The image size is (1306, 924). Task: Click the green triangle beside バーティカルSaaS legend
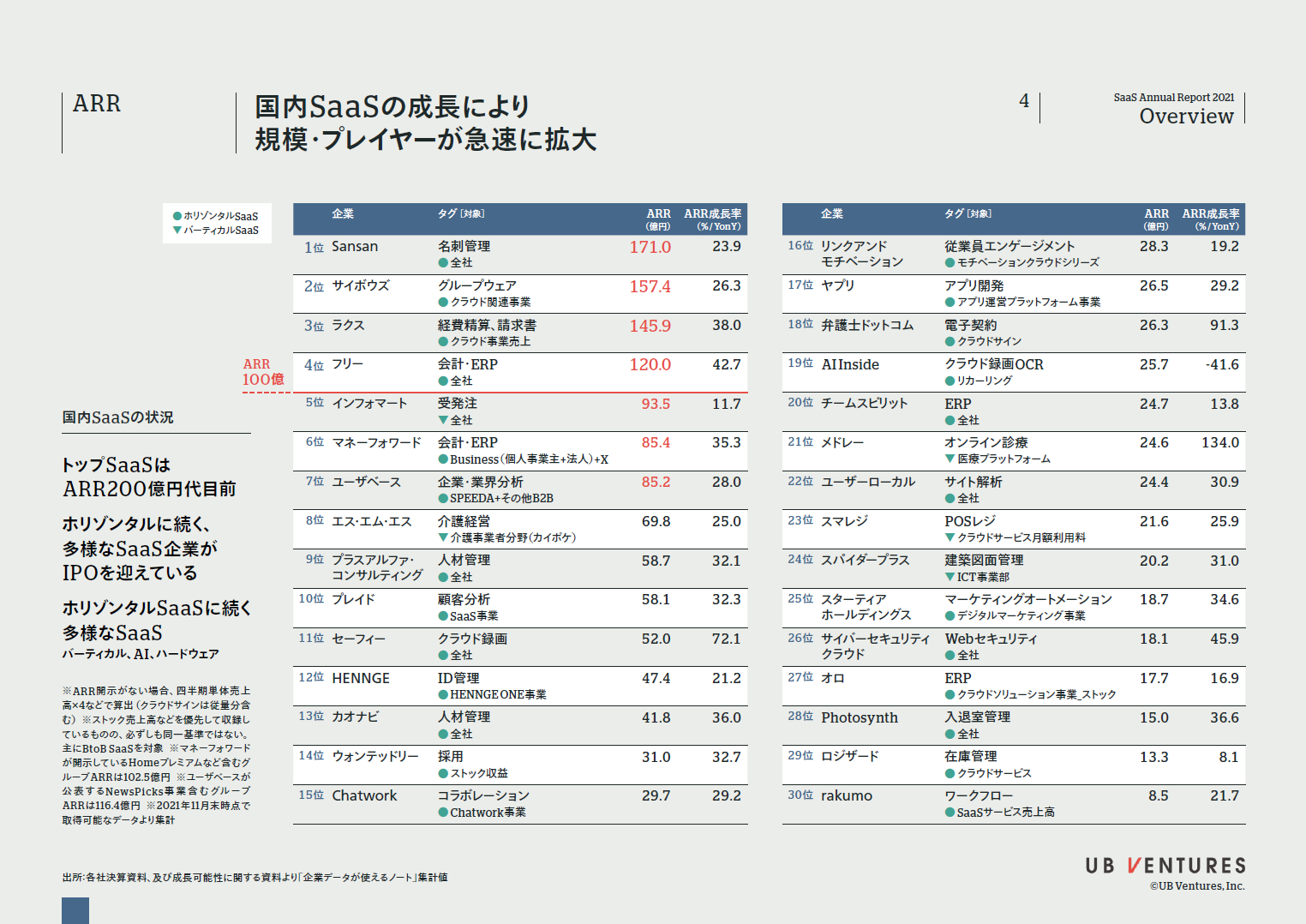pos(177,230)
